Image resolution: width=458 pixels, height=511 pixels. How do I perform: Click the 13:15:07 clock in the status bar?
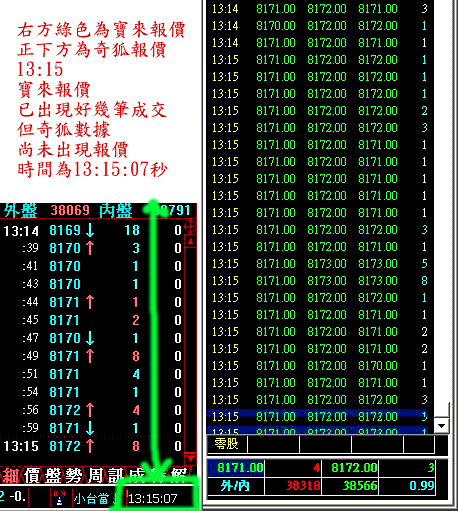pyautogui.click(x=153, y=499)
